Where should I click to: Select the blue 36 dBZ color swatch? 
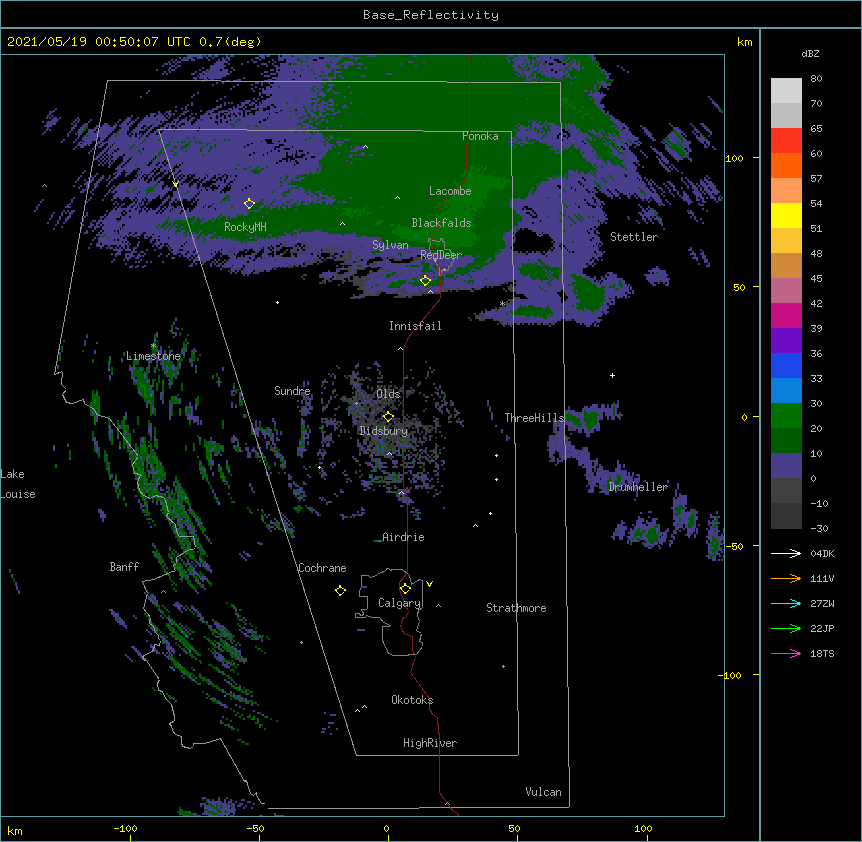tap(786, 365)
